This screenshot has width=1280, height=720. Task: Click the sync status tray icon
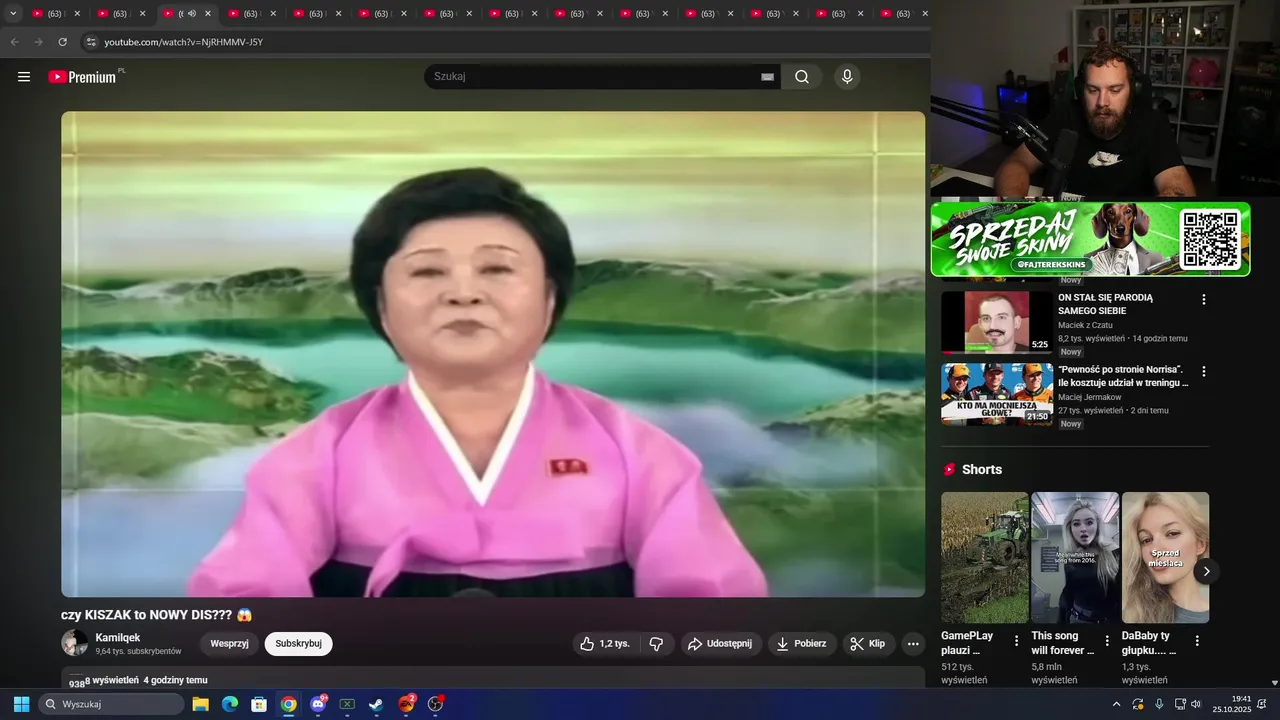(1138, 704)
